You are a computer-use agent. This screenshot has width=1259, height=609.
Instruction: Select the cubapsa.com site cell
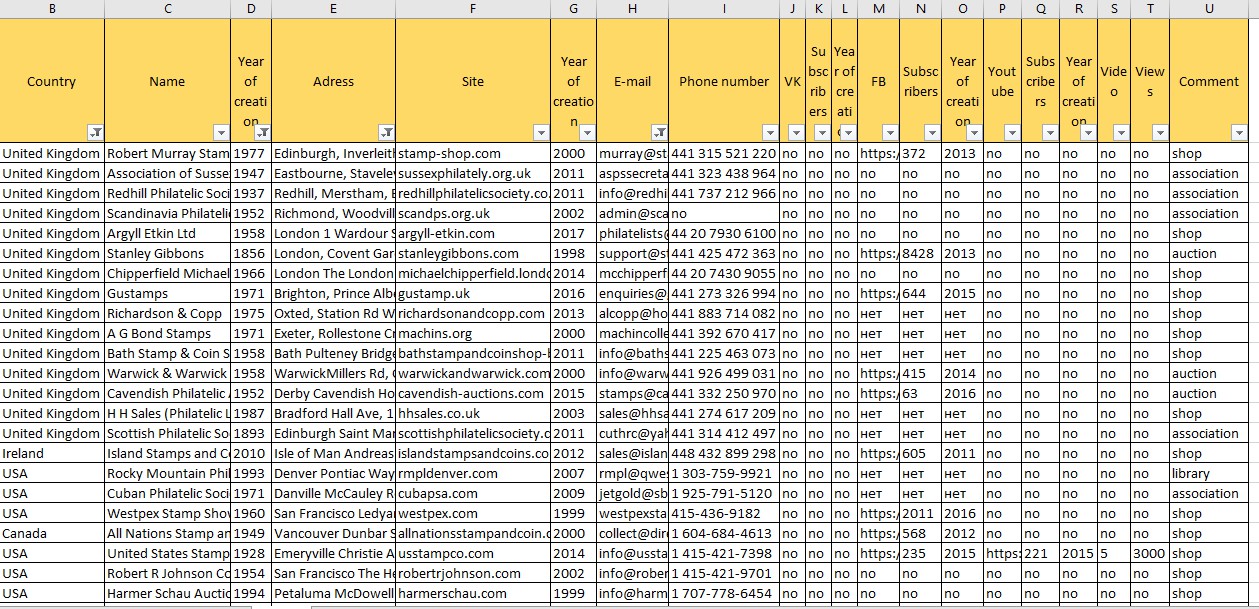coord(473,494)
